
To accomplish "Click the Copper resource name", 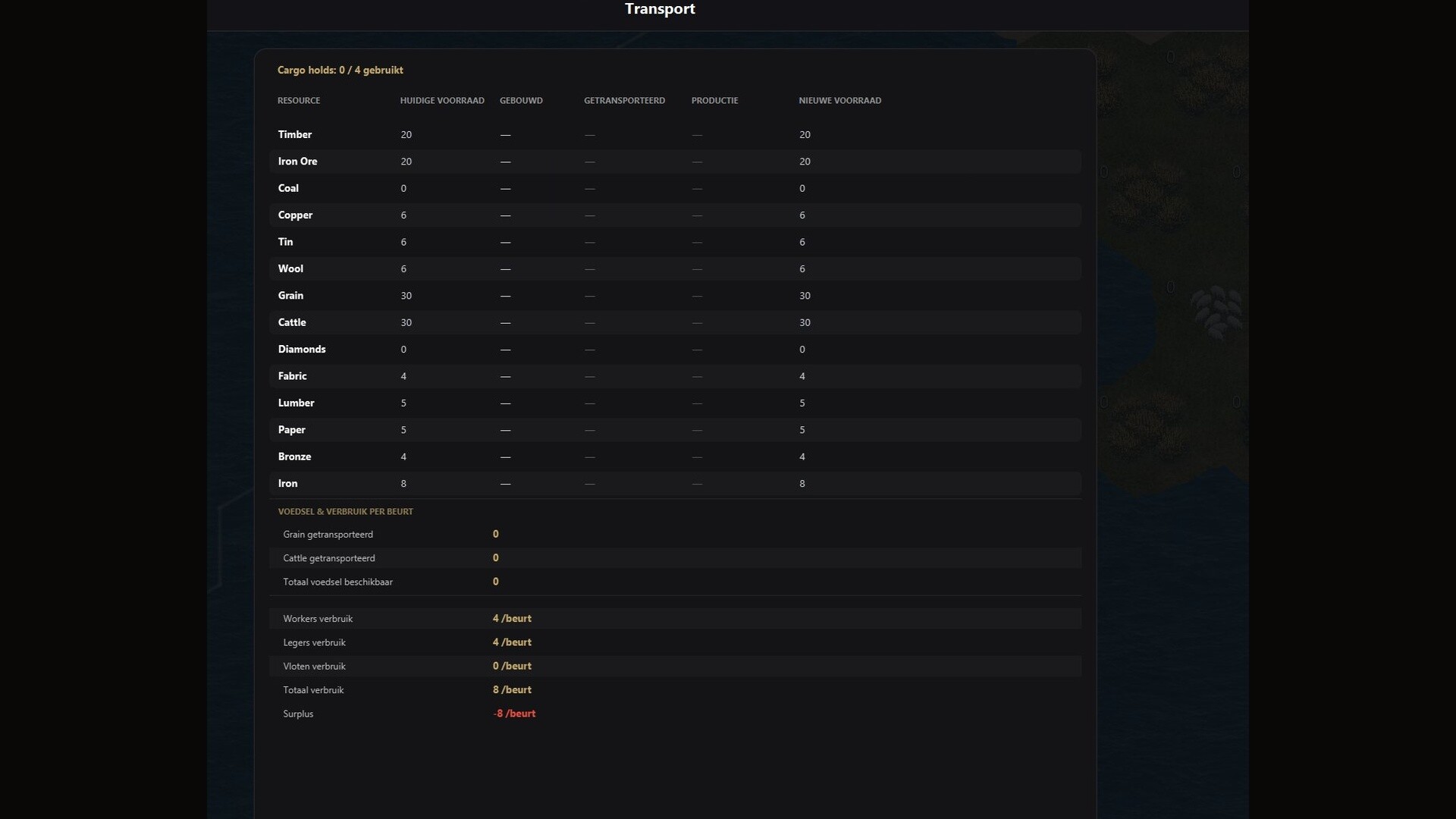I will click(295, 215).
